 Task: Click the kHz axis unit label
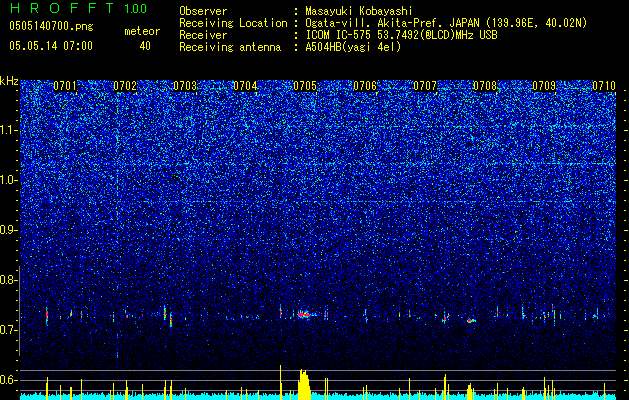click(9, 81)
